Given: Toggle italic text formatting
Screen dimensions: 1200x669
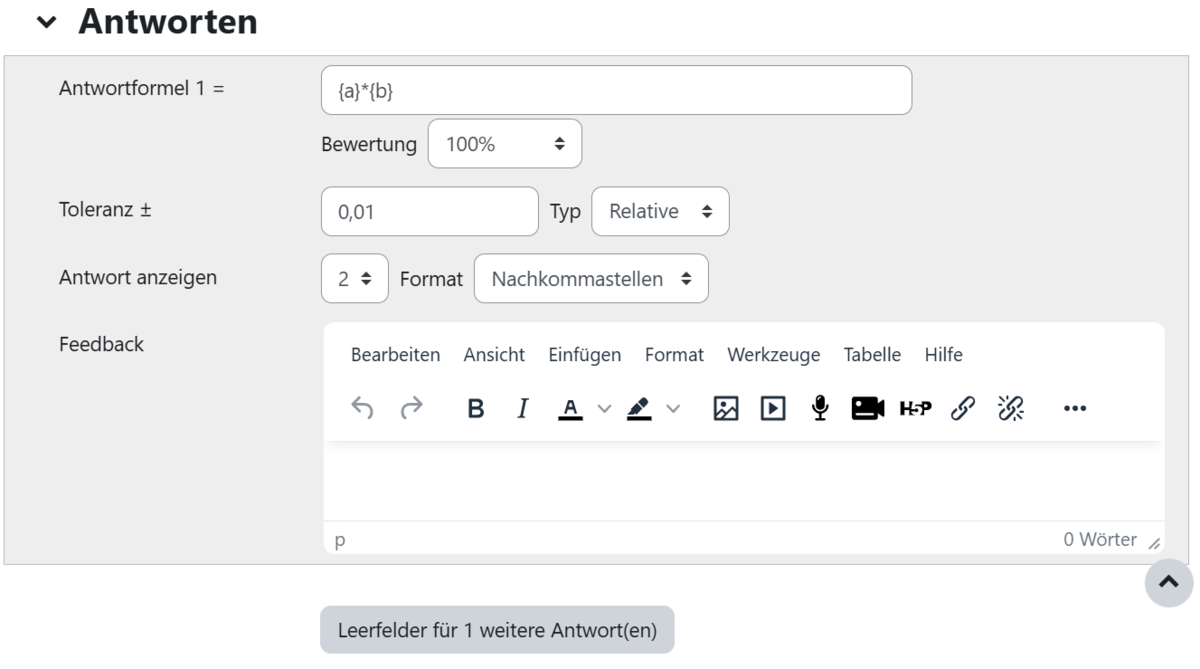Looking at the screenshot, I should pos(522,408).
